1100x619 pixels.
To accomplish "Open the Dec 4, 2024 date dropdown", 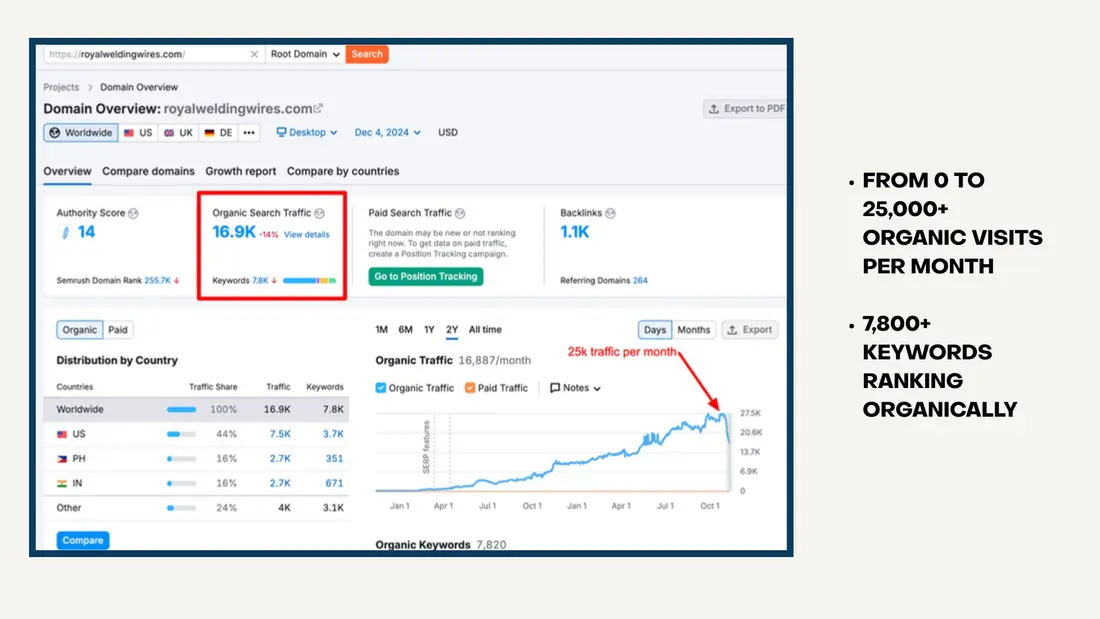I will pos(387,133).
